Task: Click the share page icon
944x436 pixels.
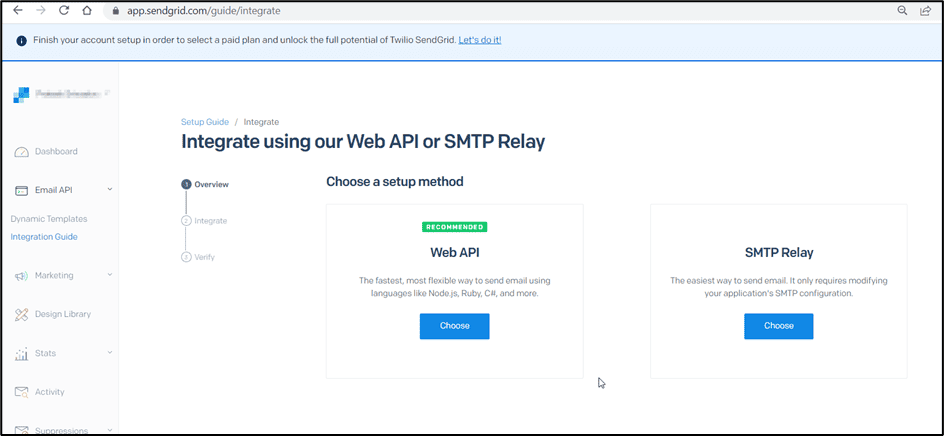Action: click(925, 10)
